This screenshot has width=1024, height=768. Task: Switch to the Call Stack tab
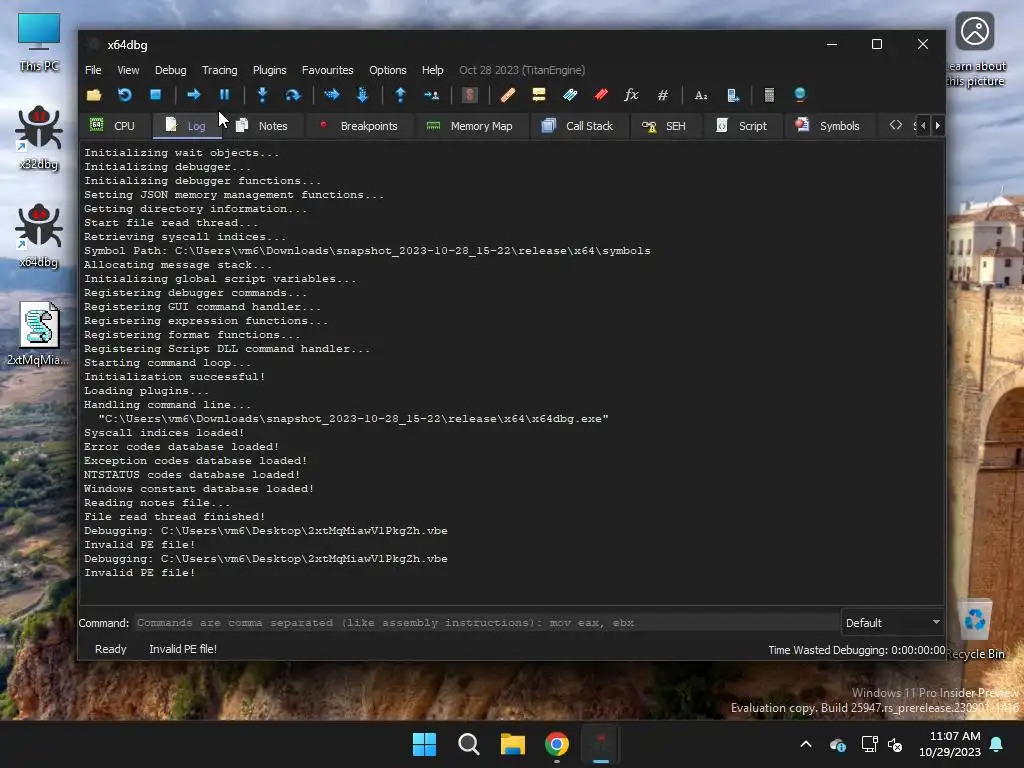point(577,126)
